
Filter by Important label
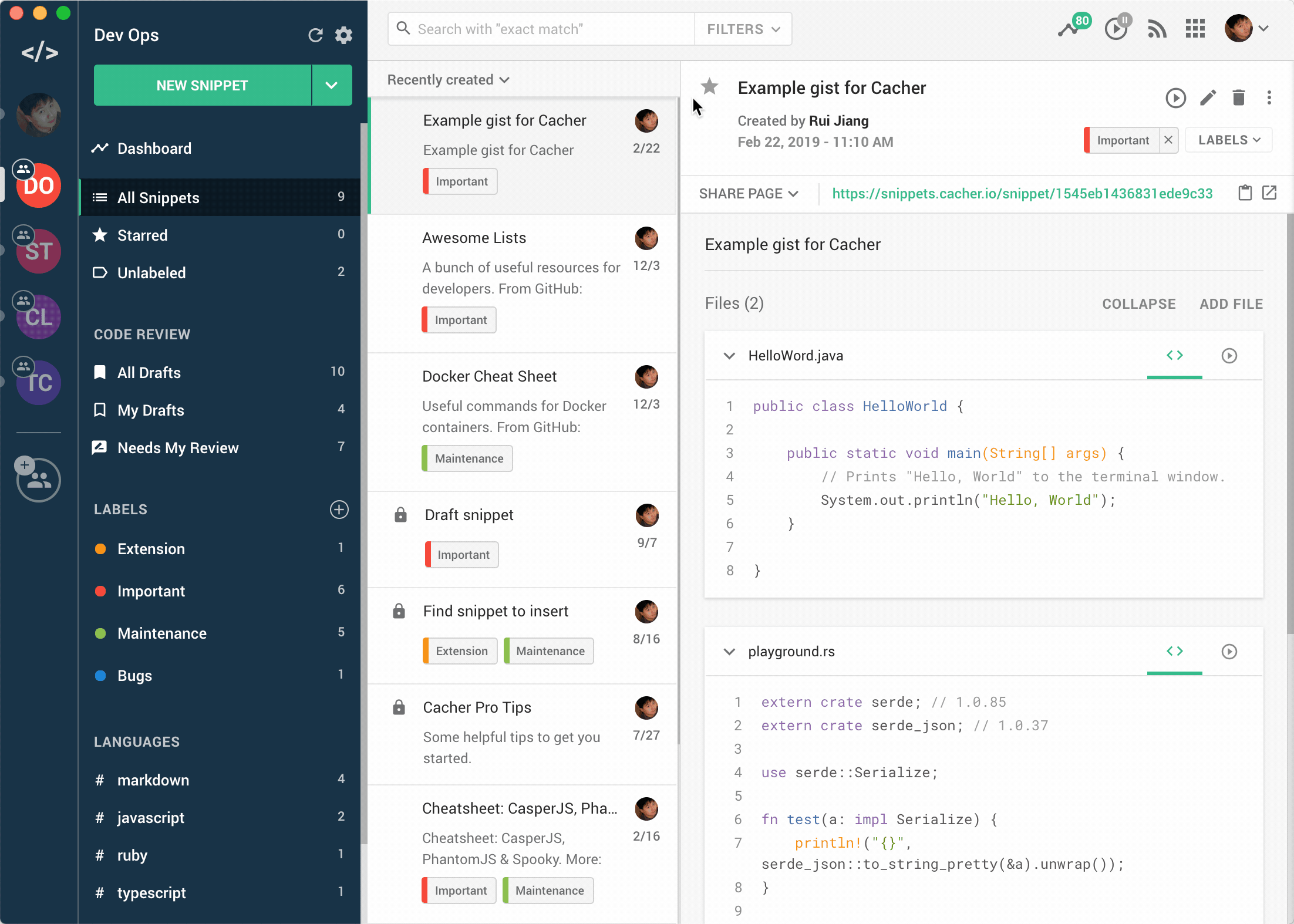click(x=220, y=591)
